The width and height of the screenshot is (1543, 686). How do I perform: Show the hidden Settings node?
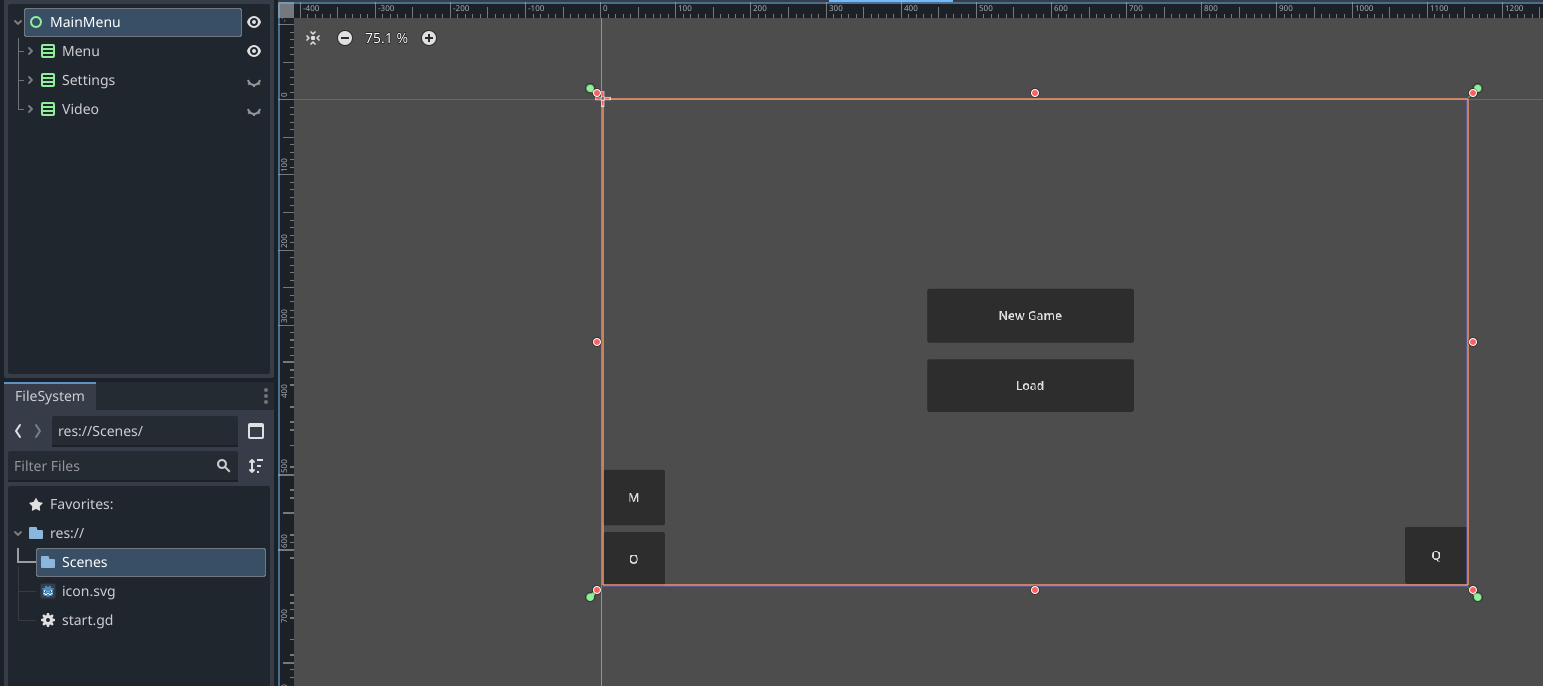(254, 82)
